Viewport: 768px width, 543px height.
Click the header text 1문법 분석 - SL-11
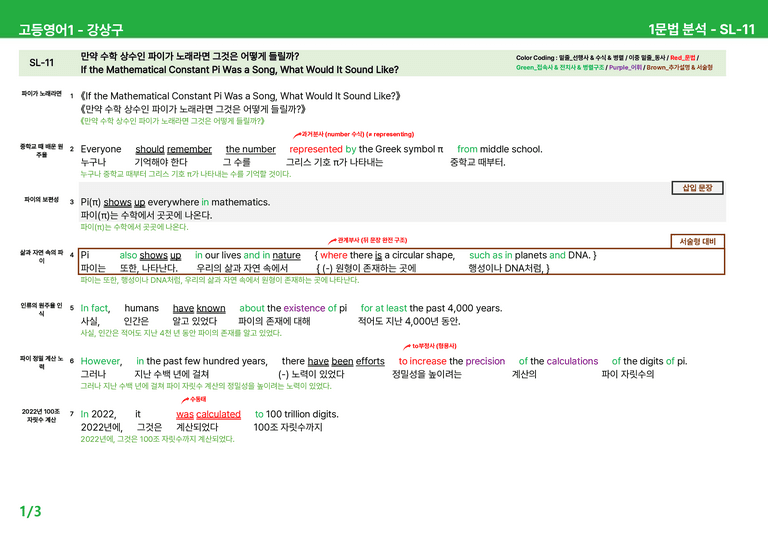(701, 29)
